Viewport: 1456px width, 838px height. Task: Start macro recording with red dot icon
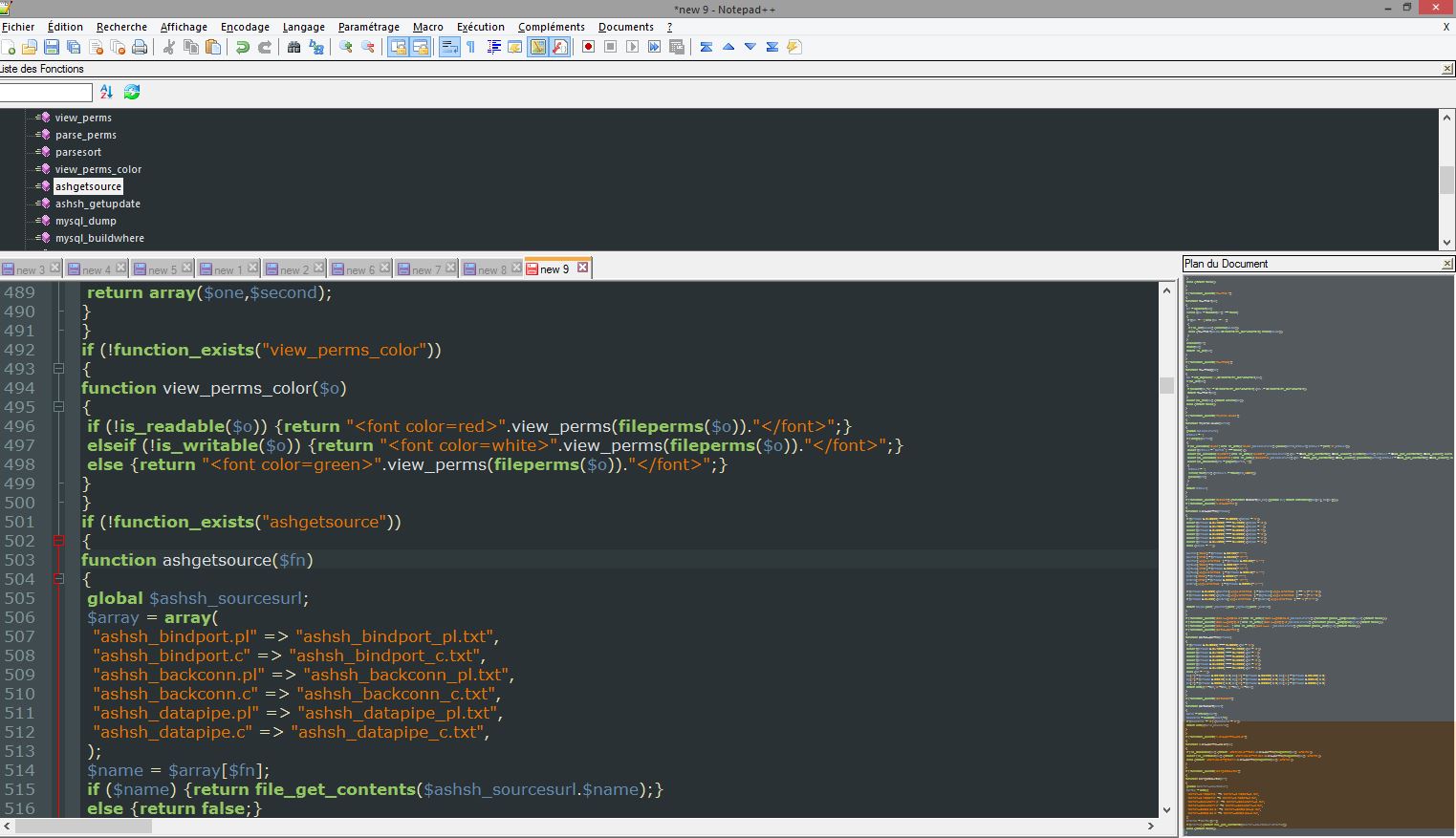[589, 47]
